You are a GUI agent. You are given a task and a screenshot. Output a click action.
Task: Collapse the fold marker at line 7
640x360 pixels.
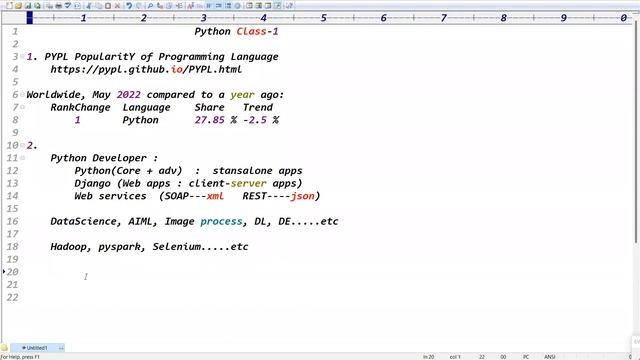tap(22, 107)
